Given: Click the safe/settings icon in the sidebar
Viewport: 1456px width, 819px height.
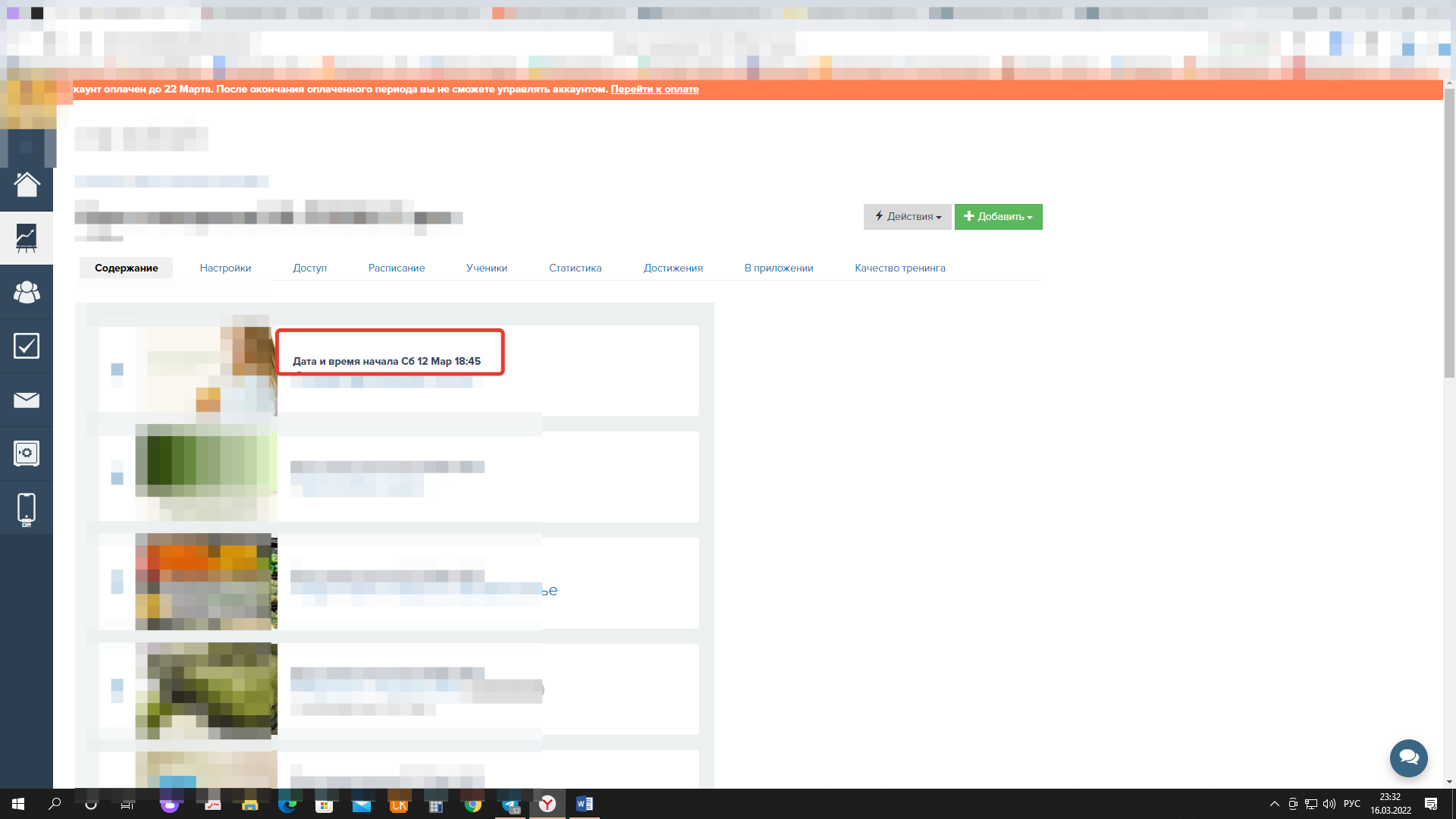Looking at the screenshot, I should point(27,453).
